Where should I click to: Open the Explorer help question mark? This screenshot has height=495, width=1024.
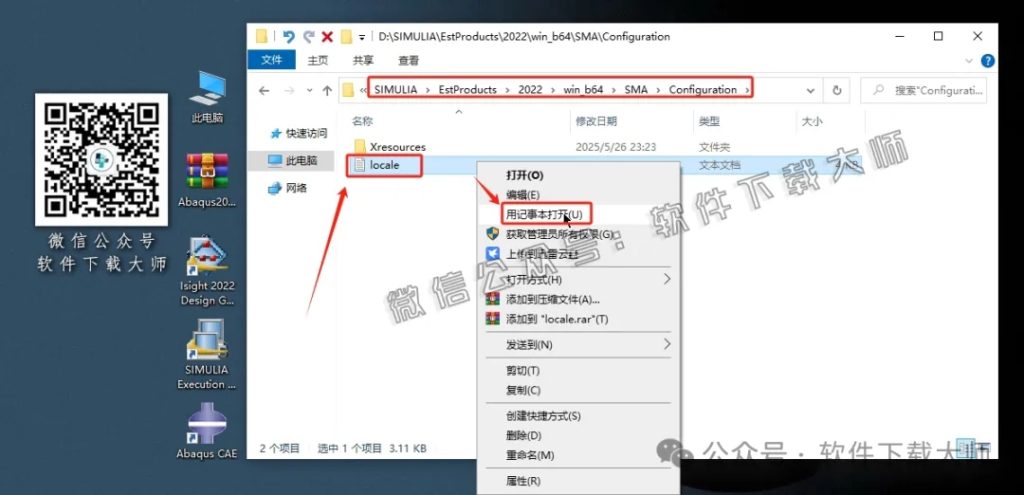point(987,61)
